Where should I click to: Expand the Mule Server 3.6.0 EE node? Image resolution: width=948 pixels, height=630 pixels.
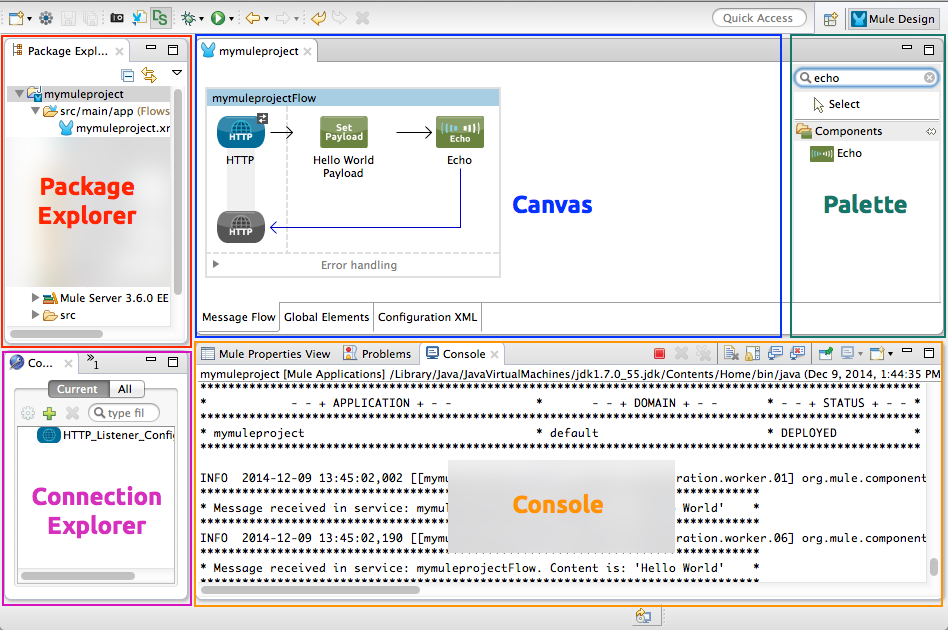(x=36, y=298)
